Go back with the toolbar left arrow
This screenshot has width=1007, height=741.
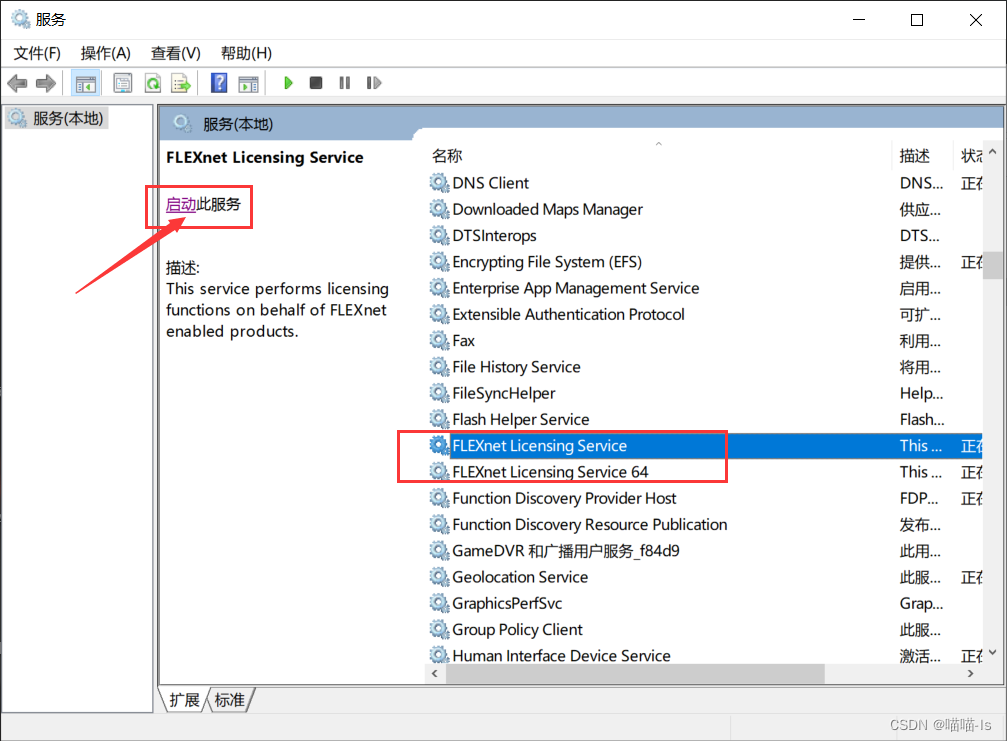click(17, 83)
